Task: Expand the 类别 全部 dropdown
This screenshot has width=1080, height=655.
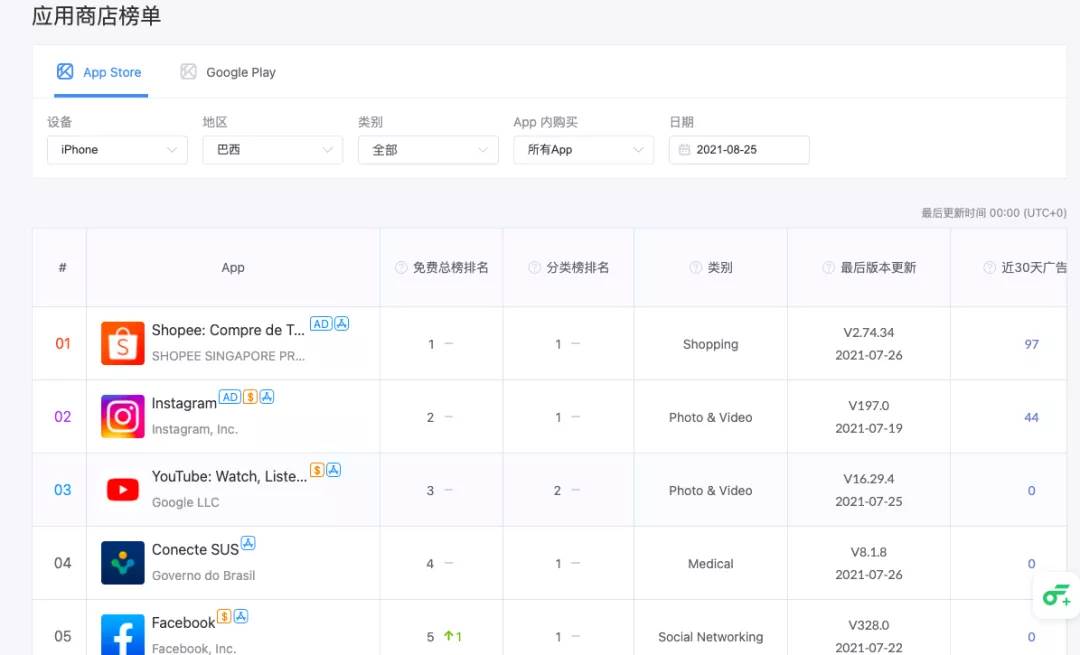Action: [x=428, y=149]
